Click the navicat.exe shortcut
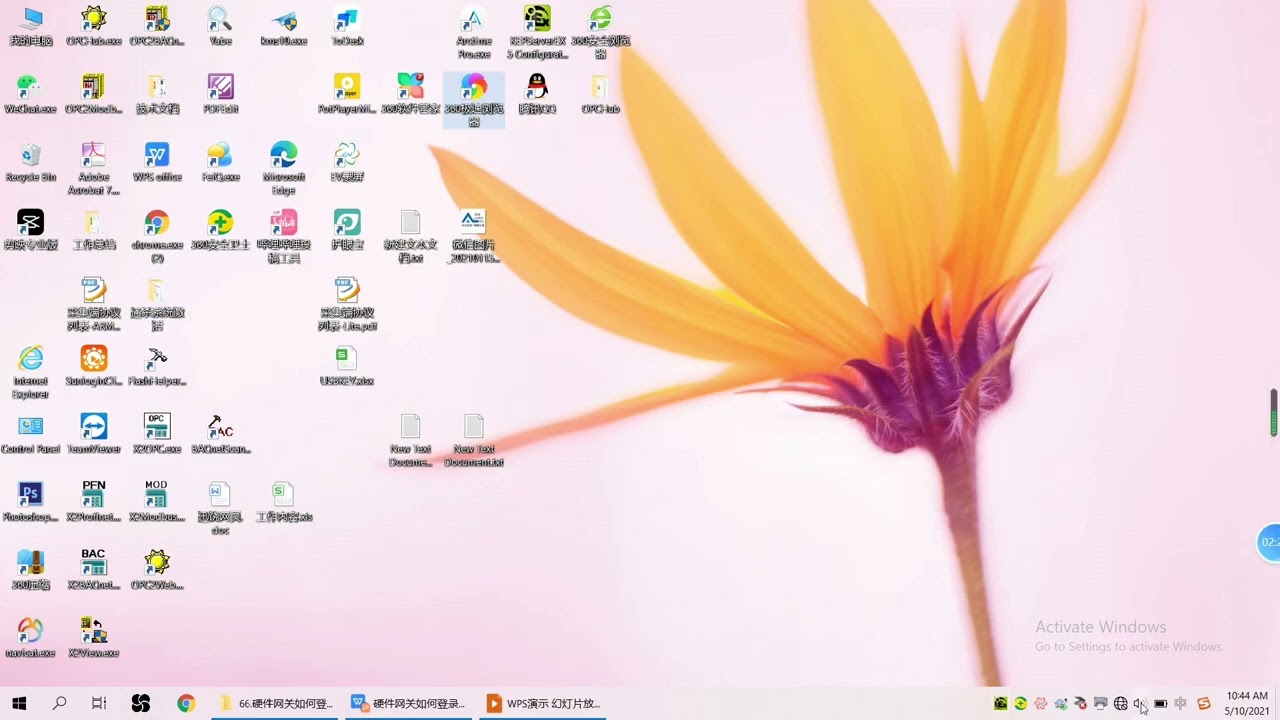Screen dimensions: 1280x720 click(x=30, y=638)
